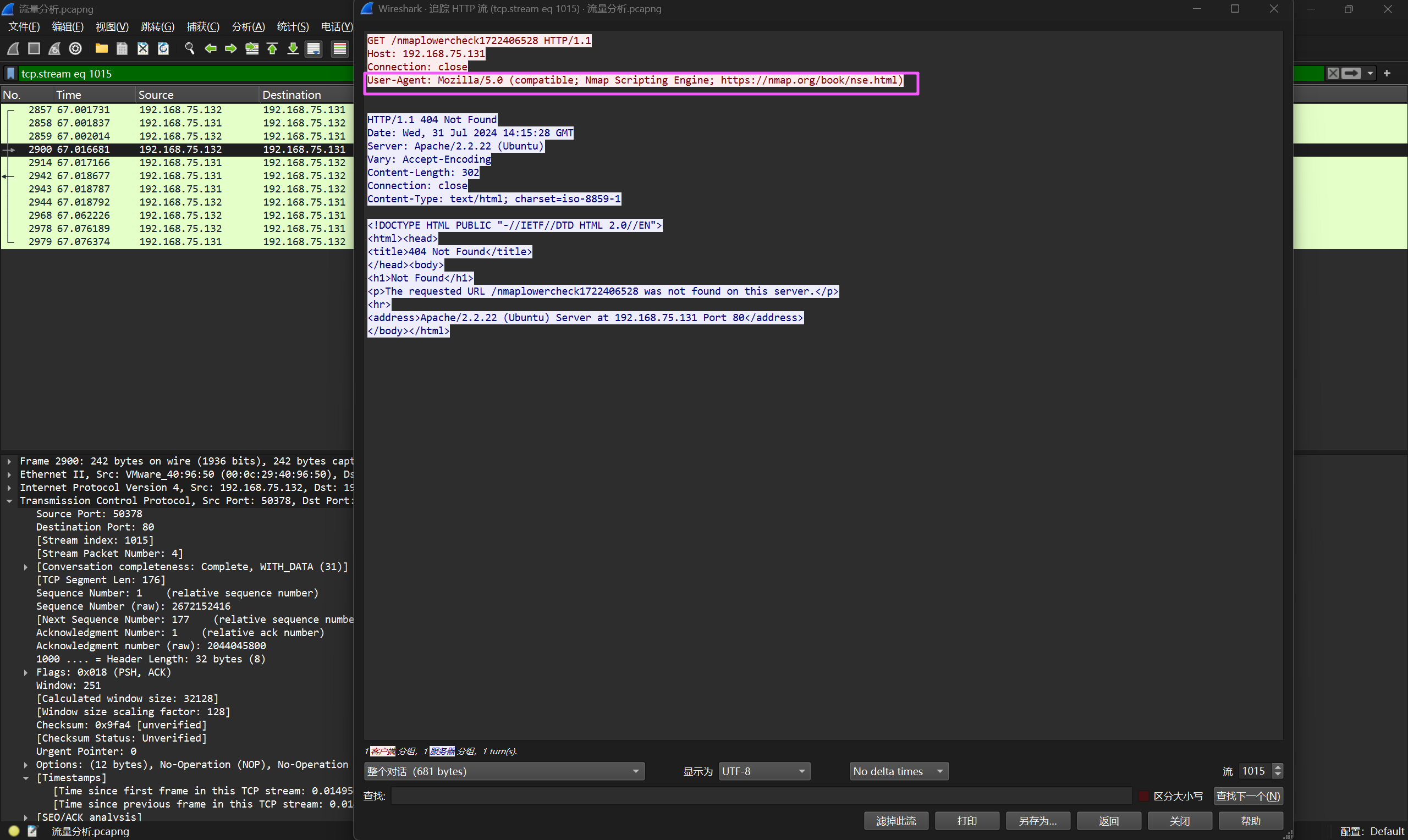The image size is (1408, 840).
Task: Jump to the last packet icon
Action: click(x=293, y=49)
